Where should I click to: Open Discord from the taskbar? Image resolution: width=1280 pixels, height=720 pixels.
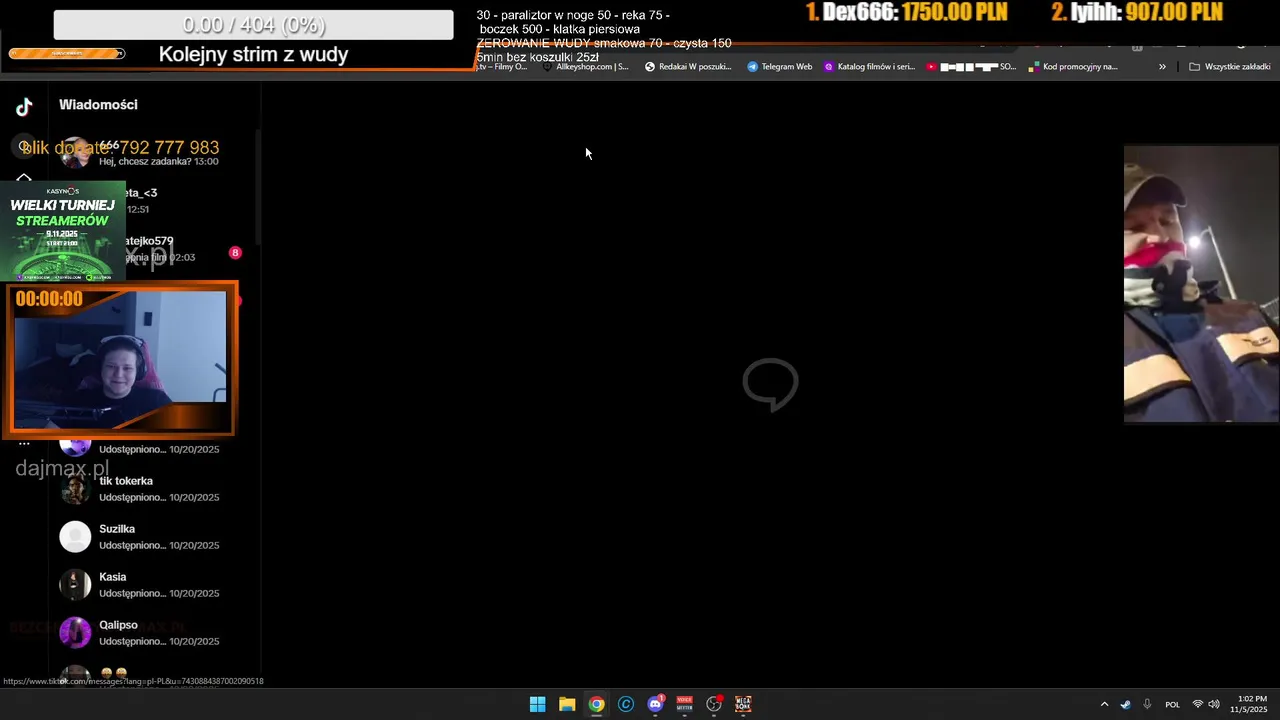coord(655,704)
